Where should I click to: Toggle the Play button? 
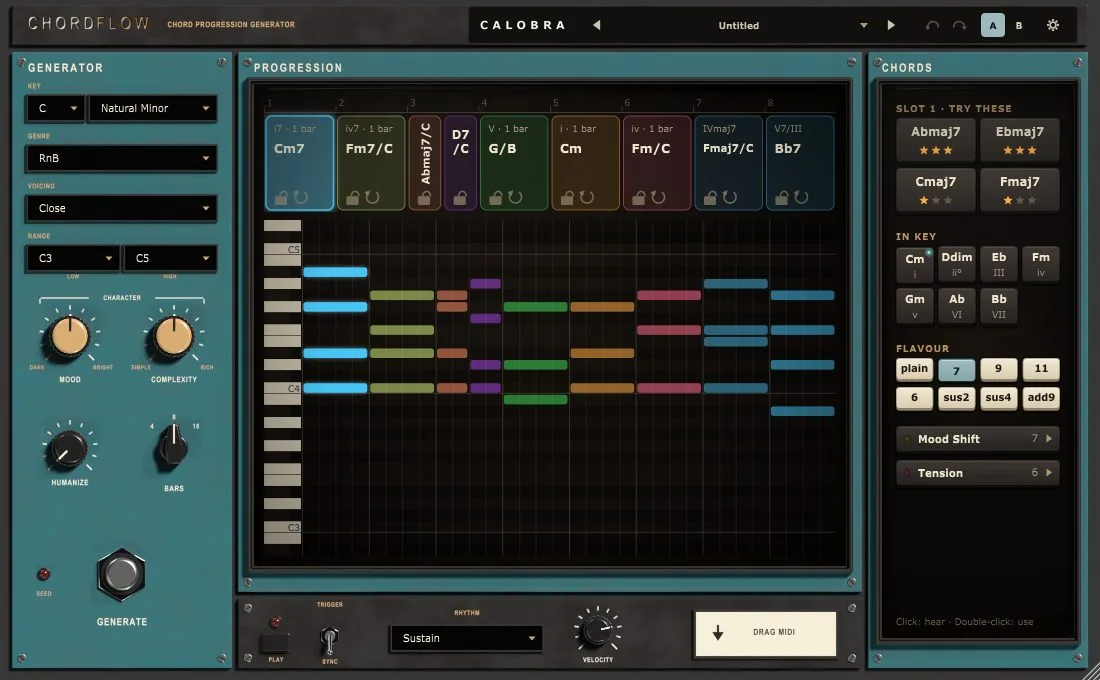(x=275, y=642)
